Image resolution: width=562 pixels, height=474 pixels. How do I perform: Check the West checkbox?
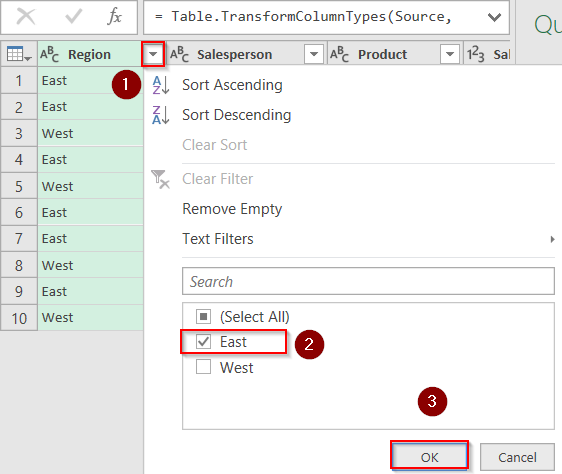[203, 367]
